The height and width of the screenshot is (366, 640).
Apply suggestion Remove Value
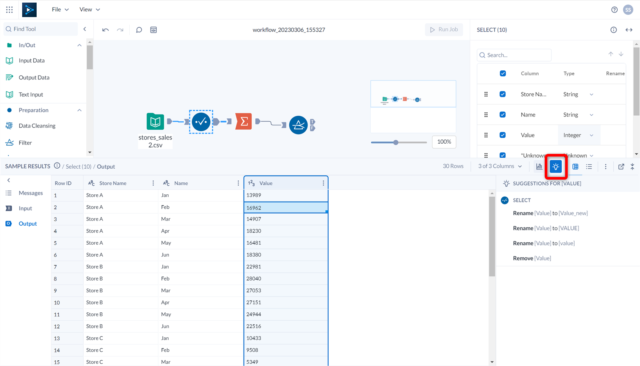pyautogui.click(x=532, y=258)
